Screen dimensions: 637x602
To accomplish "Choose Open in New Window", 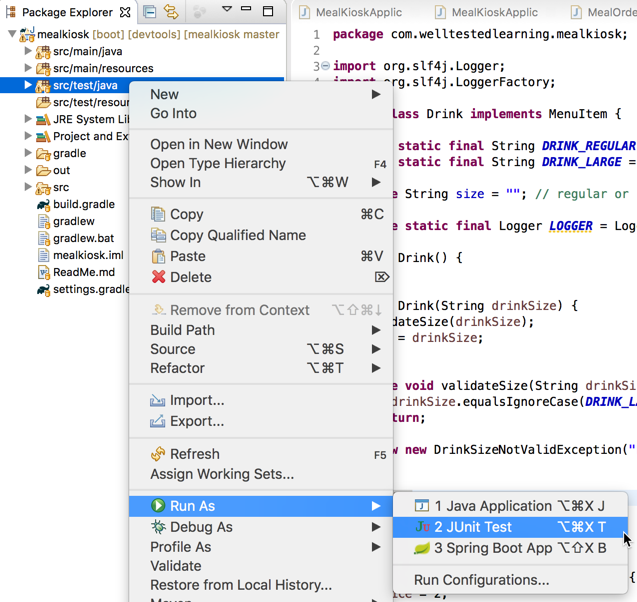I will coord(261,144).
